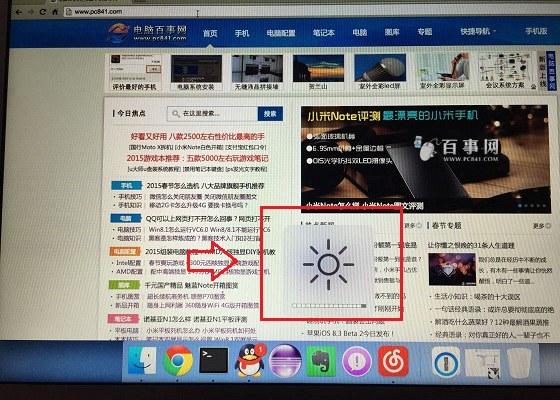Open the 图库 navigation tab
The image size is (560, 400).
click(392, 32)
